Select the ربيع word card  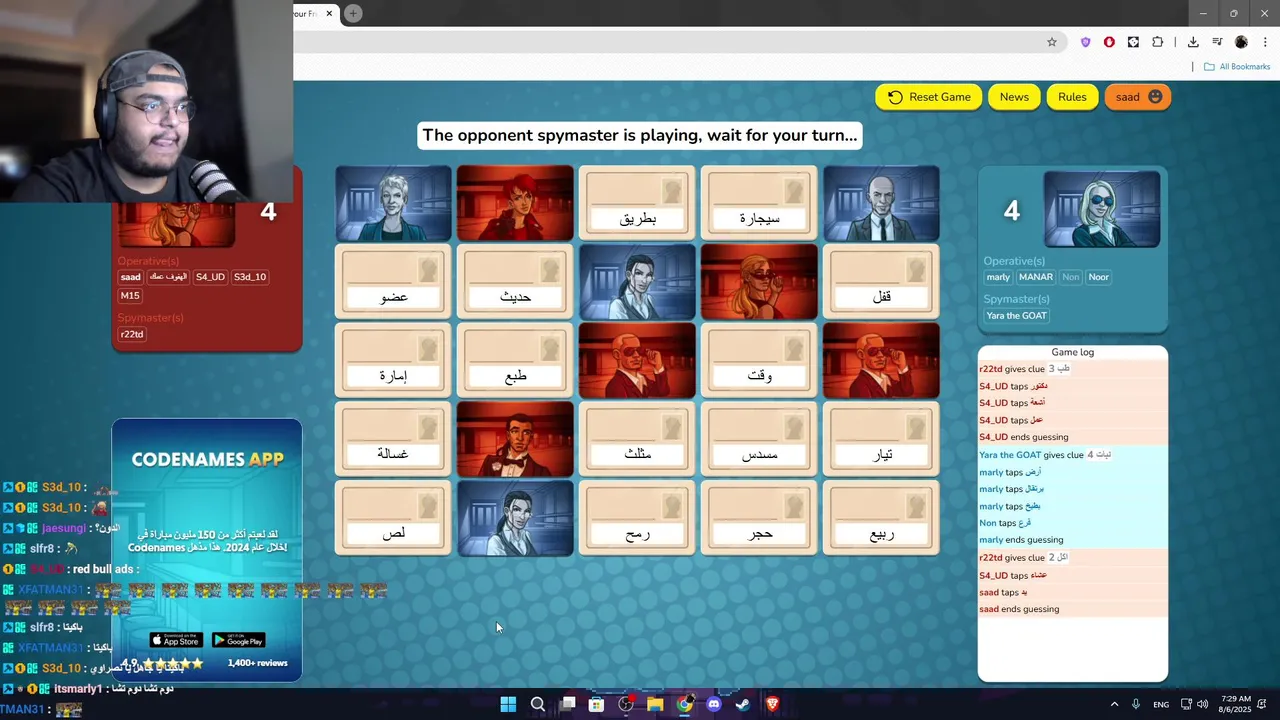(881, 518)
